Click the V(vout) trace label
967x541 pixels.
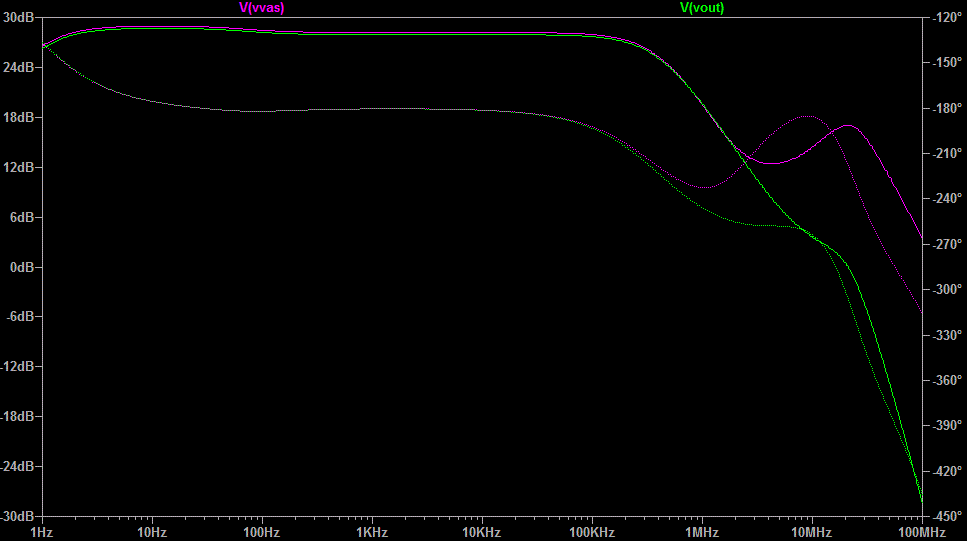(702, 8)
